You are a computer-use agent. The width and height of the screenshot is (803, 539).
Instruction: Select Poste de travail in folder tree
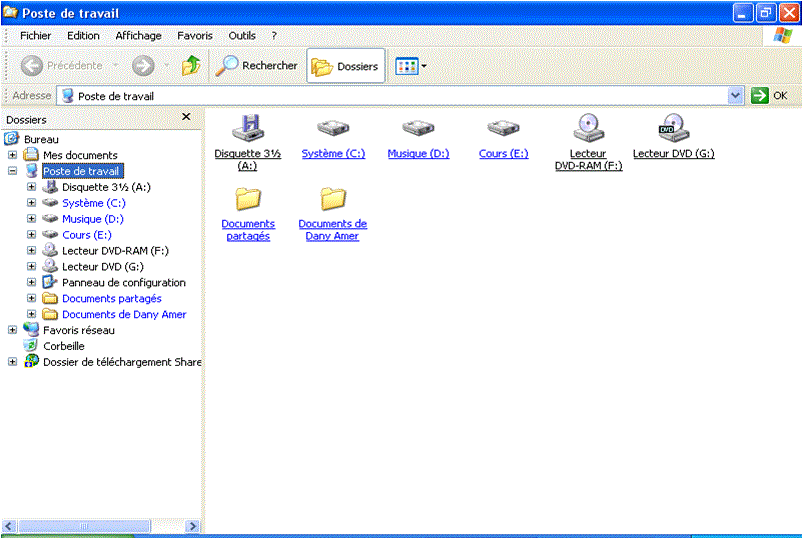click(x=82, y=171)
